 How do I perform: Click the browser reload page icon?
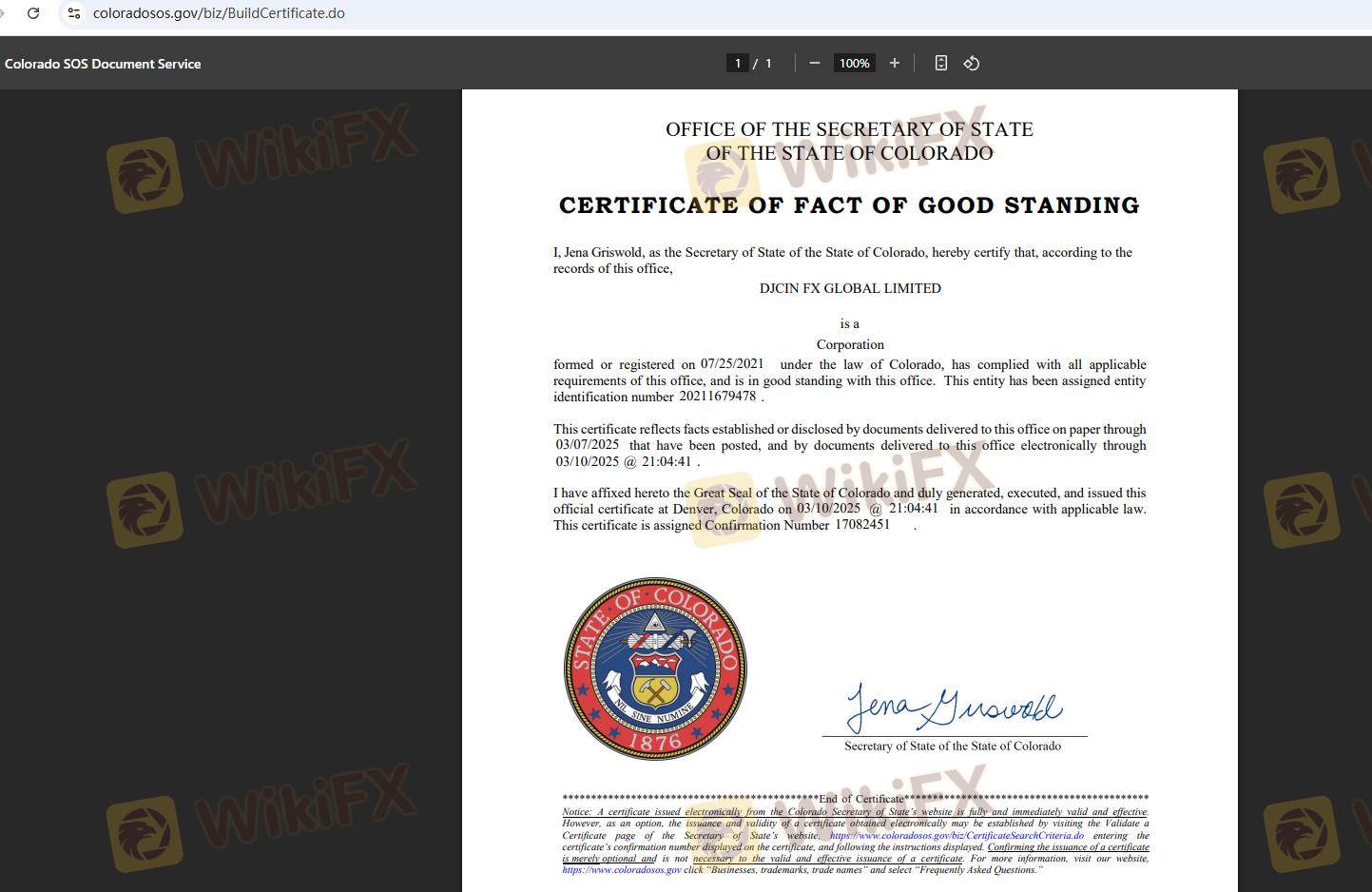click(33, 13)
